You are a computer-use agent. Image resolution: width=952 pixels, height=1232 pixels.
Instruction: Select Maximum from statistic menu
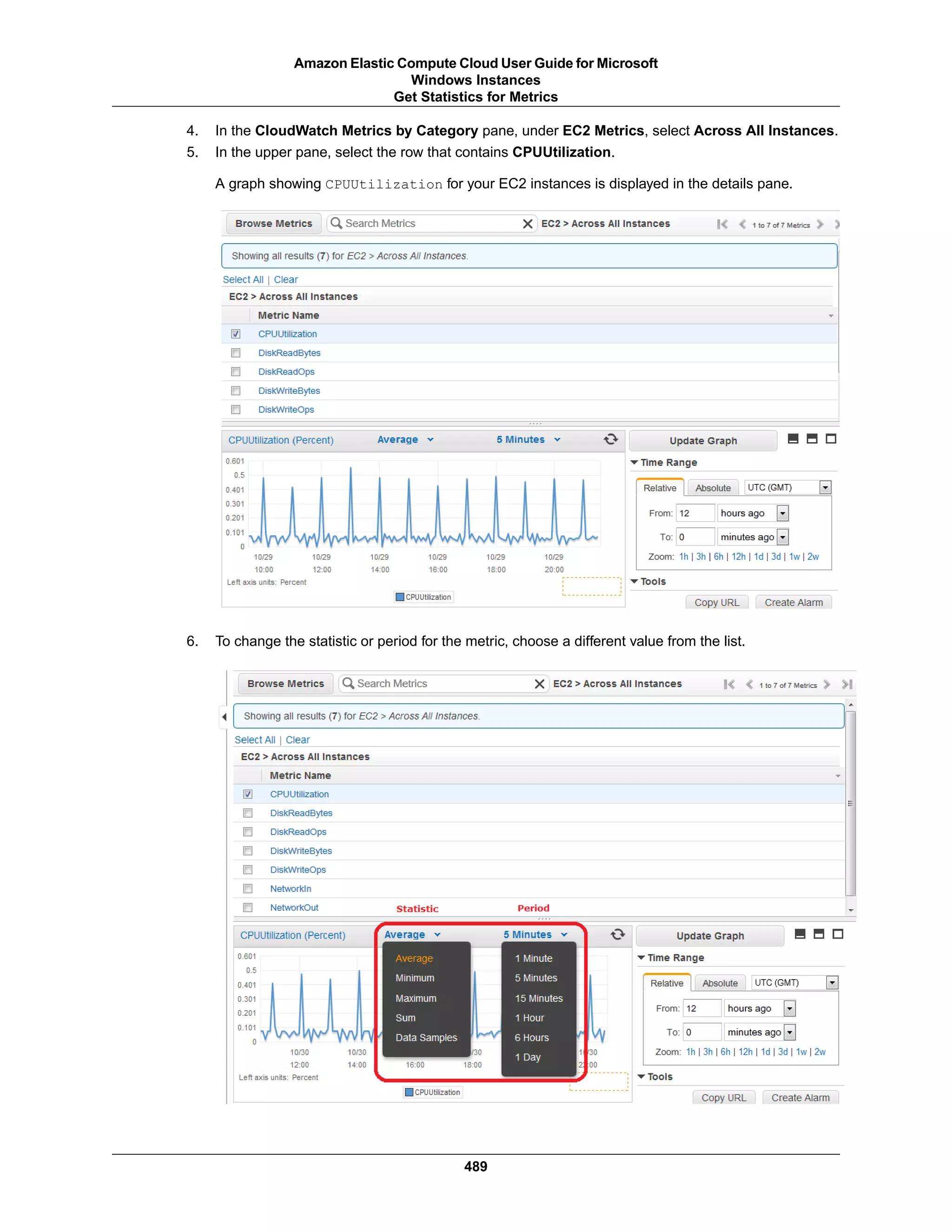(416, 998)
